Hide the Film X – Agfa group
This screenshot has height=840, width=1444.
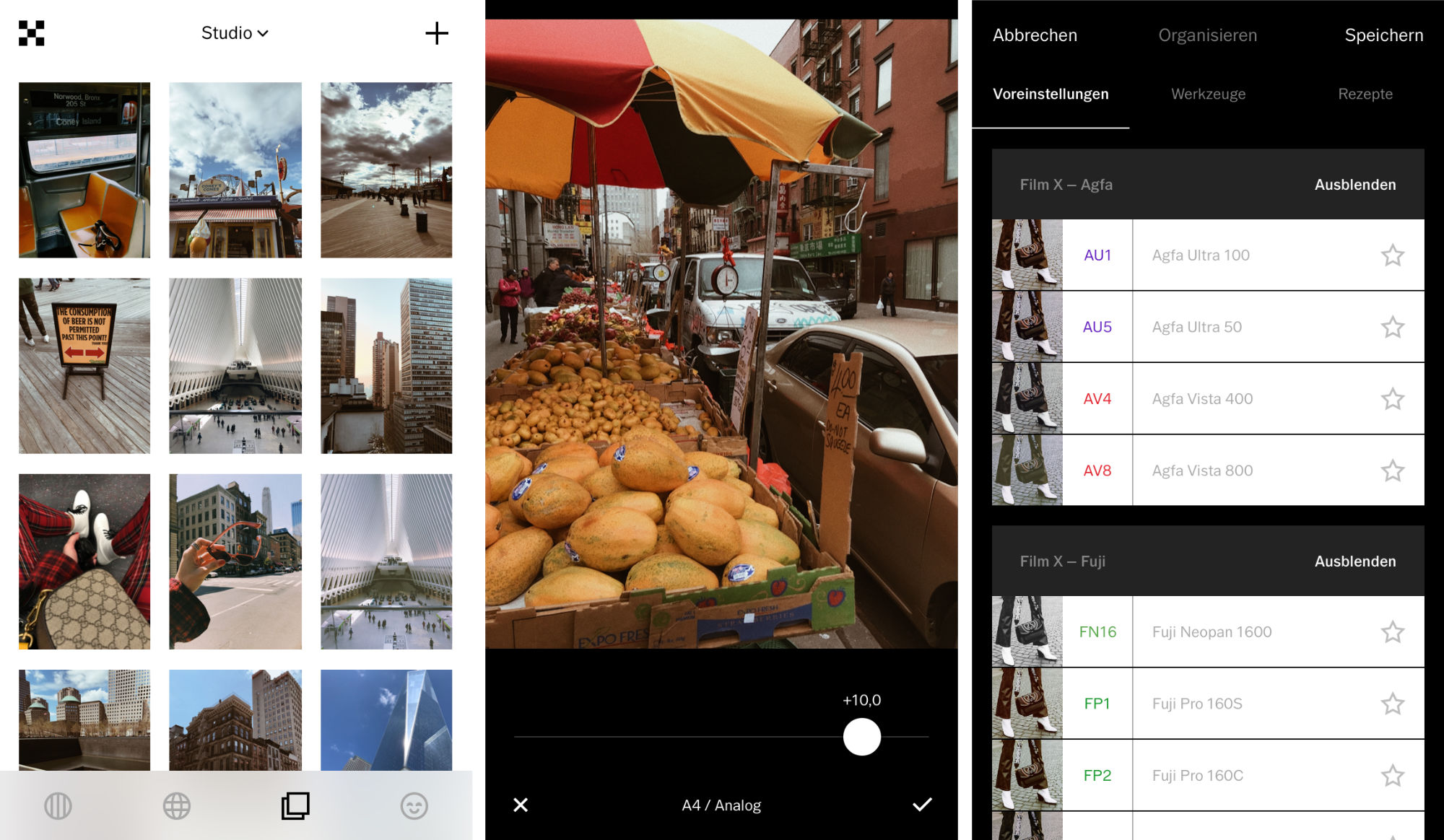click(x=1355, y=185)
